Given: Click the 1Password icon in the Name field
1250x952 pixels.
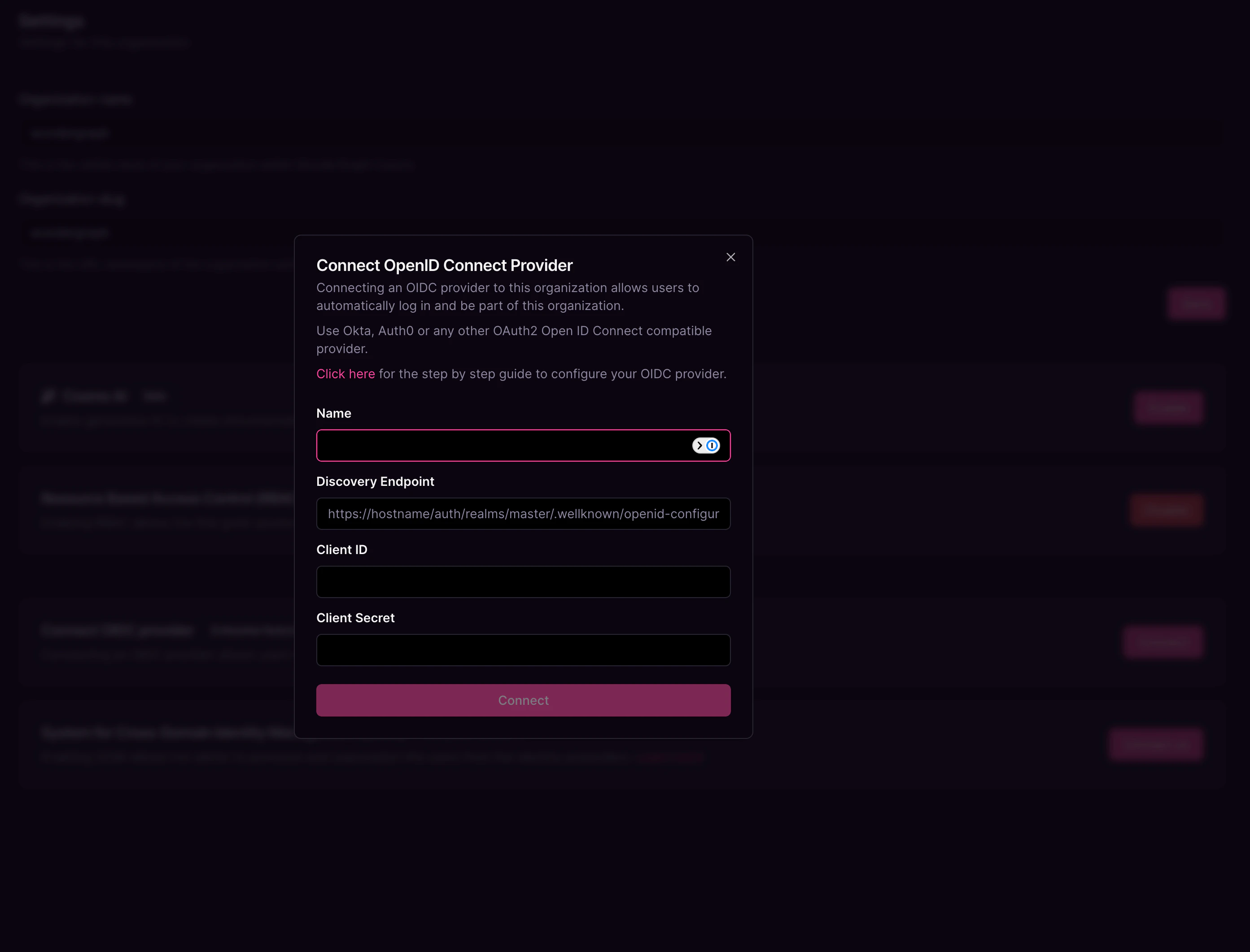Looking at the screenshot, I should click(x=712, y=445).
